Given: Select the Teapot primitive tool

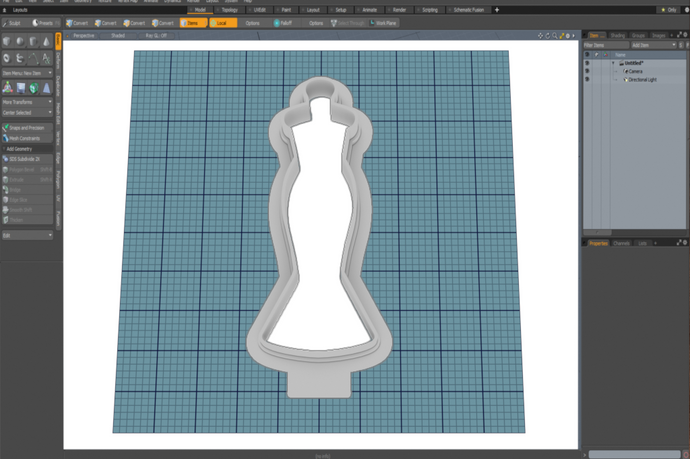Looking at the screenshot, I should 20,58.
